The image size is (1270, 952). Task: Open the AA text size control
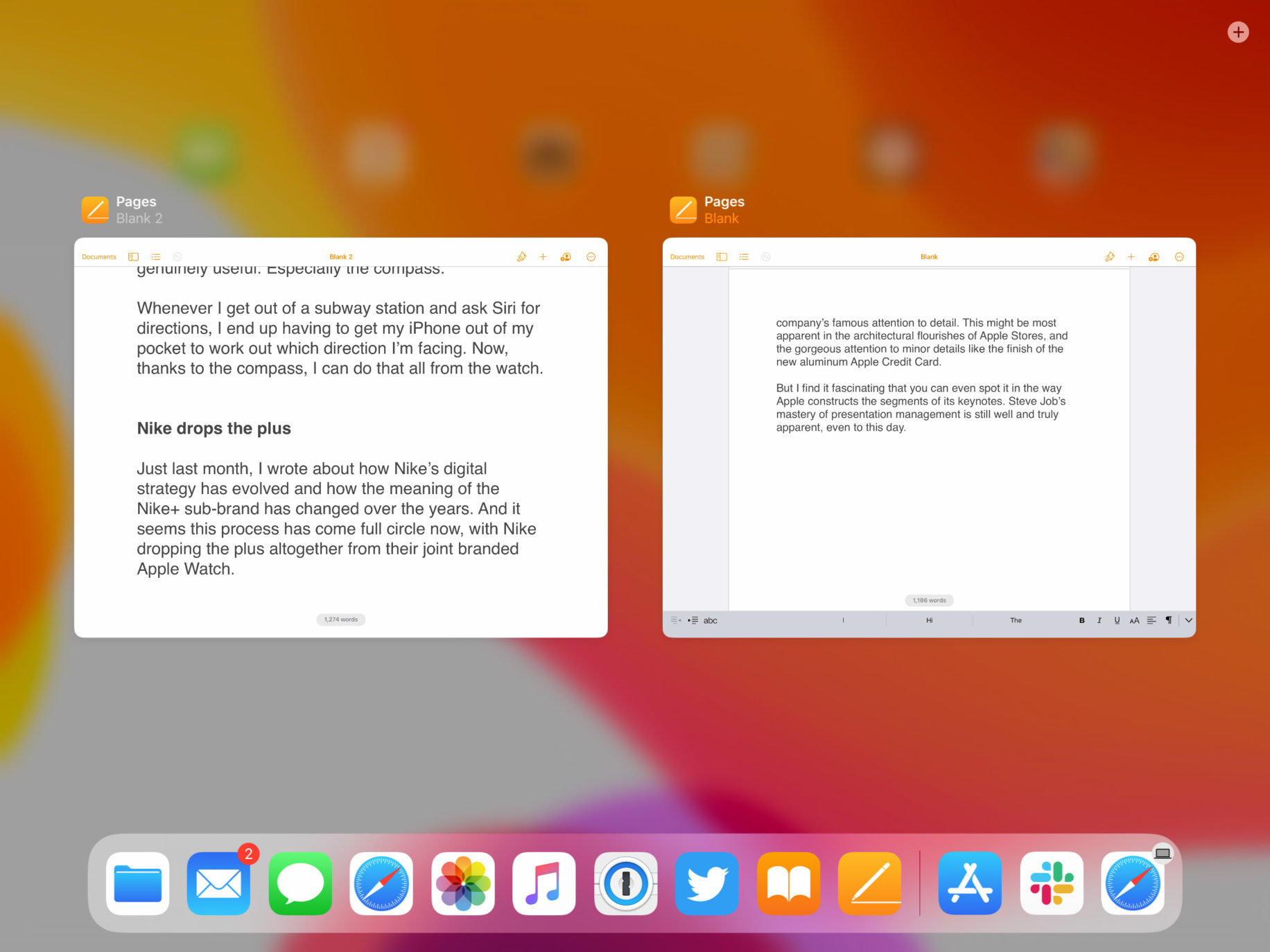click(1135, 620)
